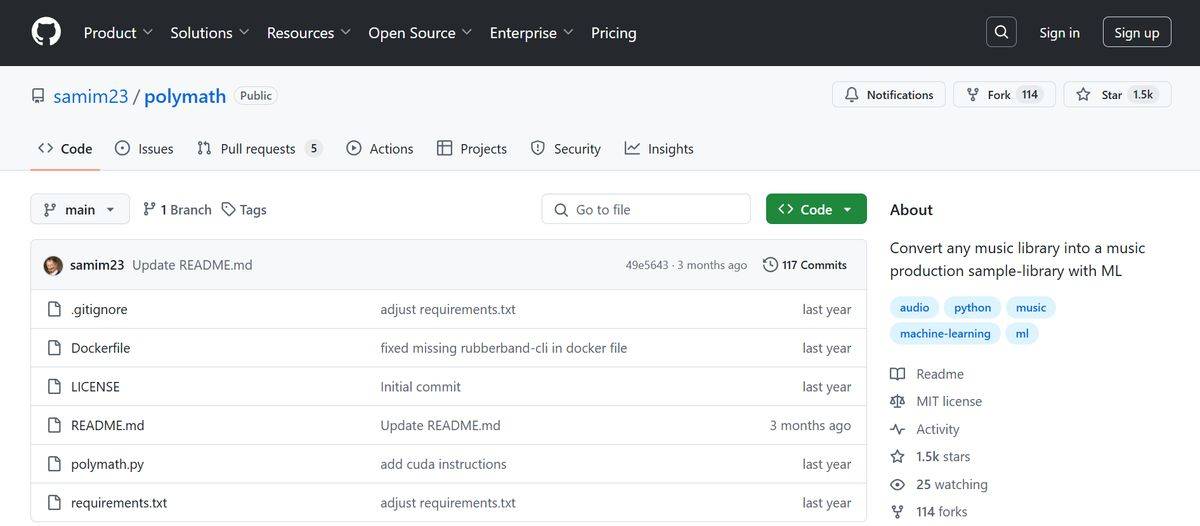Click file icon beside requirements.txt
Viewport: 1200px width, 526px height.
click(54, 503)
